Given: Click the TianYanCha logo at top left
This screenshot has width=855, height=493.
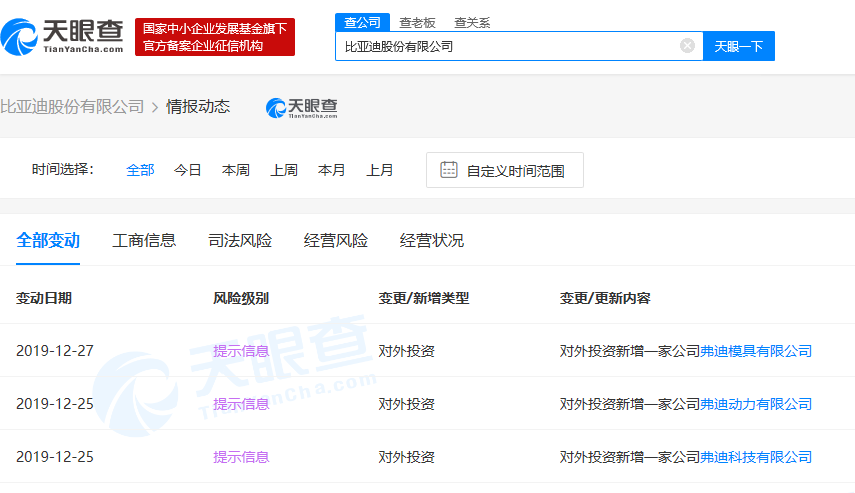Looking at the screenshot, I should (x=63, y=36).
